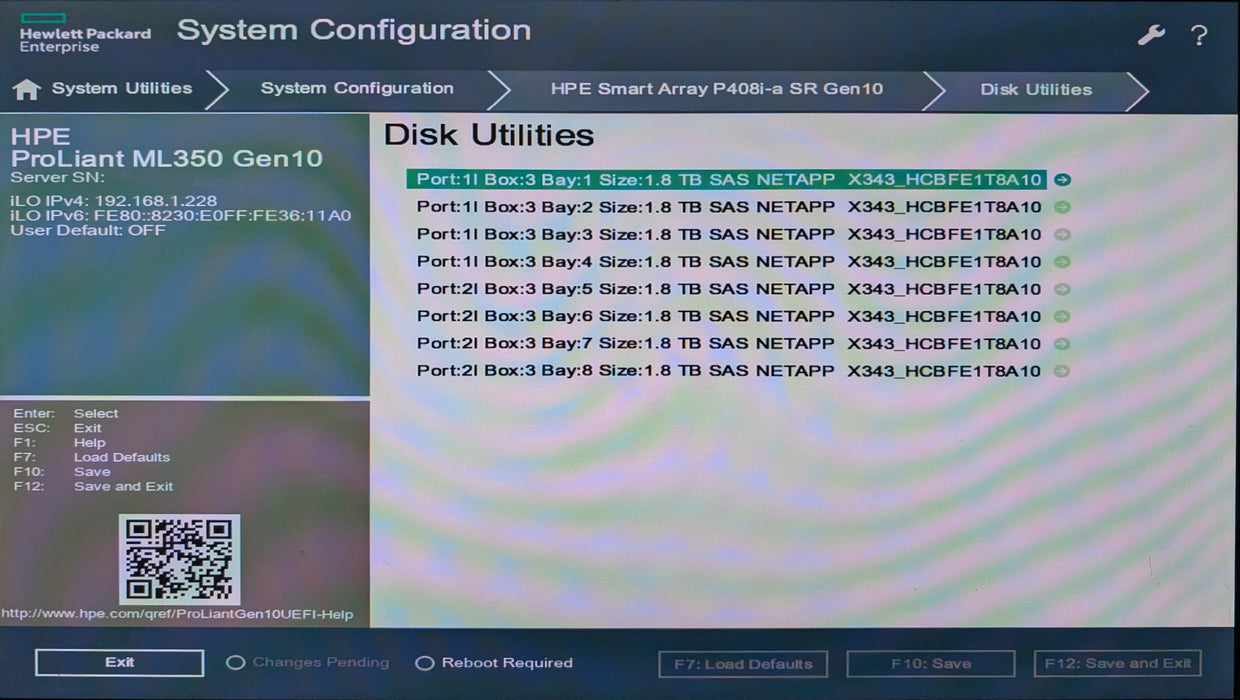This screenshot has width=1240, height=700.
Task: Go to System Configuration breadcrumb
Action: pos(357,89)
